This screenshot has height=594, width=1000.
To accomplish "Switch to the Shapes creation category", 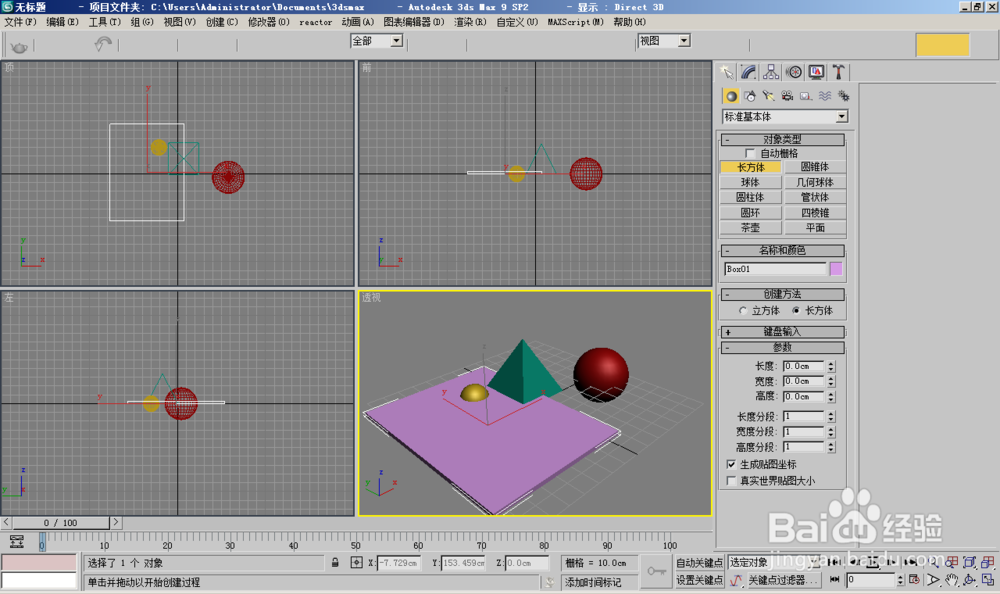I will coord(751,95).
